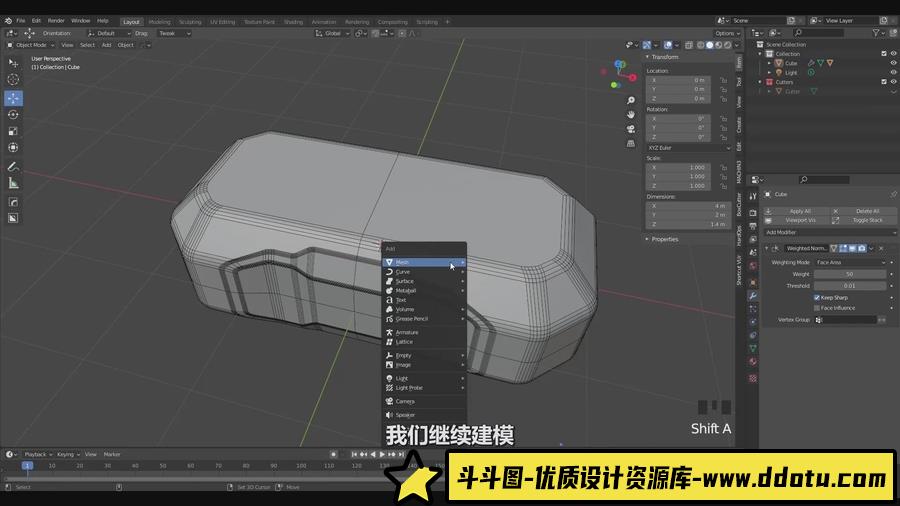Click the Options button in viewport header
This screenshot has height=506, width=900.
[727, 33]
